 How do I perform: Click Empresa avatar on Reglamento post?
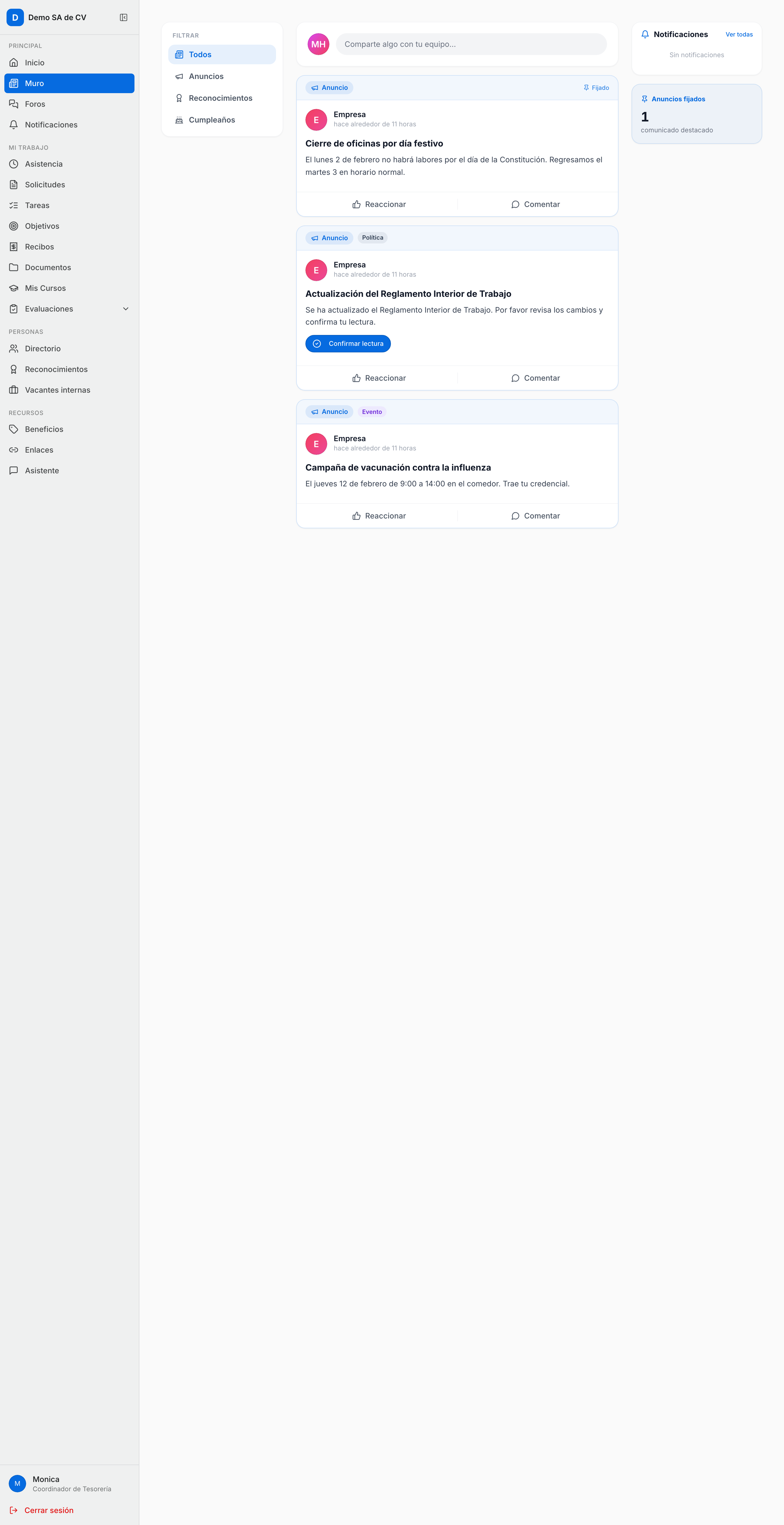tap(316, 270)
